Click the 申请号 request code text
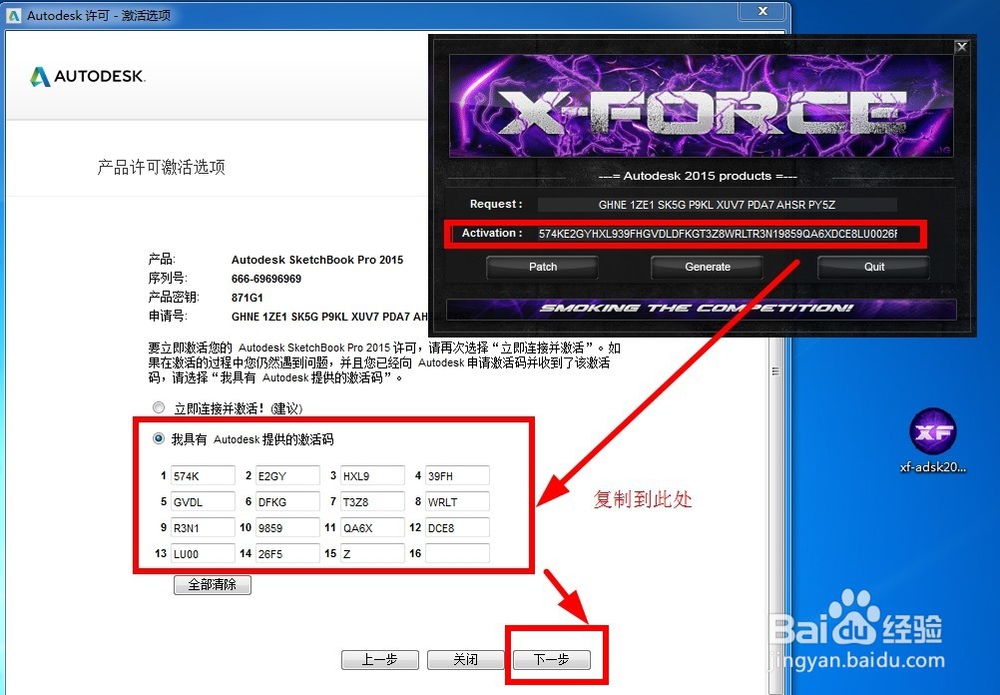The image size is (1000, 695). pyautogui.click(x=329, y=316)
